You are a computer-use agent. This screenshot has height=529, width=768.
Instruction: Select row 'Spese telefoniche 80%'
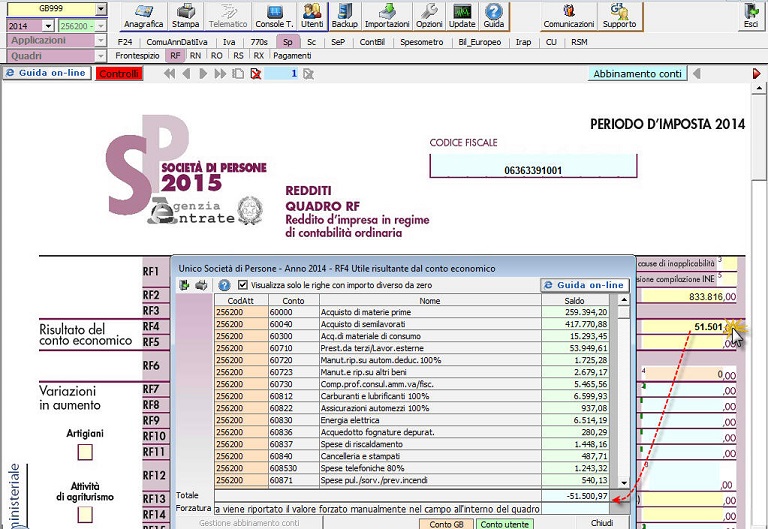coord(411,468)
